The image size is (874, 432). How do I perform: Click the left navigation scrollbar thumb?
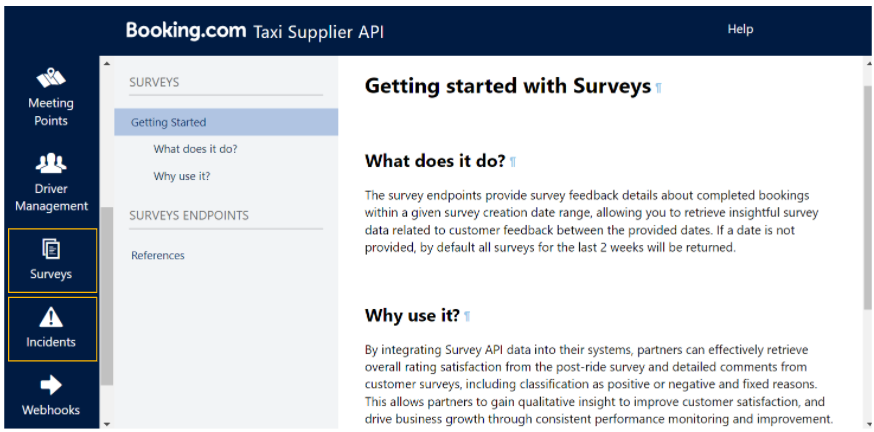(x=106, y=296)
